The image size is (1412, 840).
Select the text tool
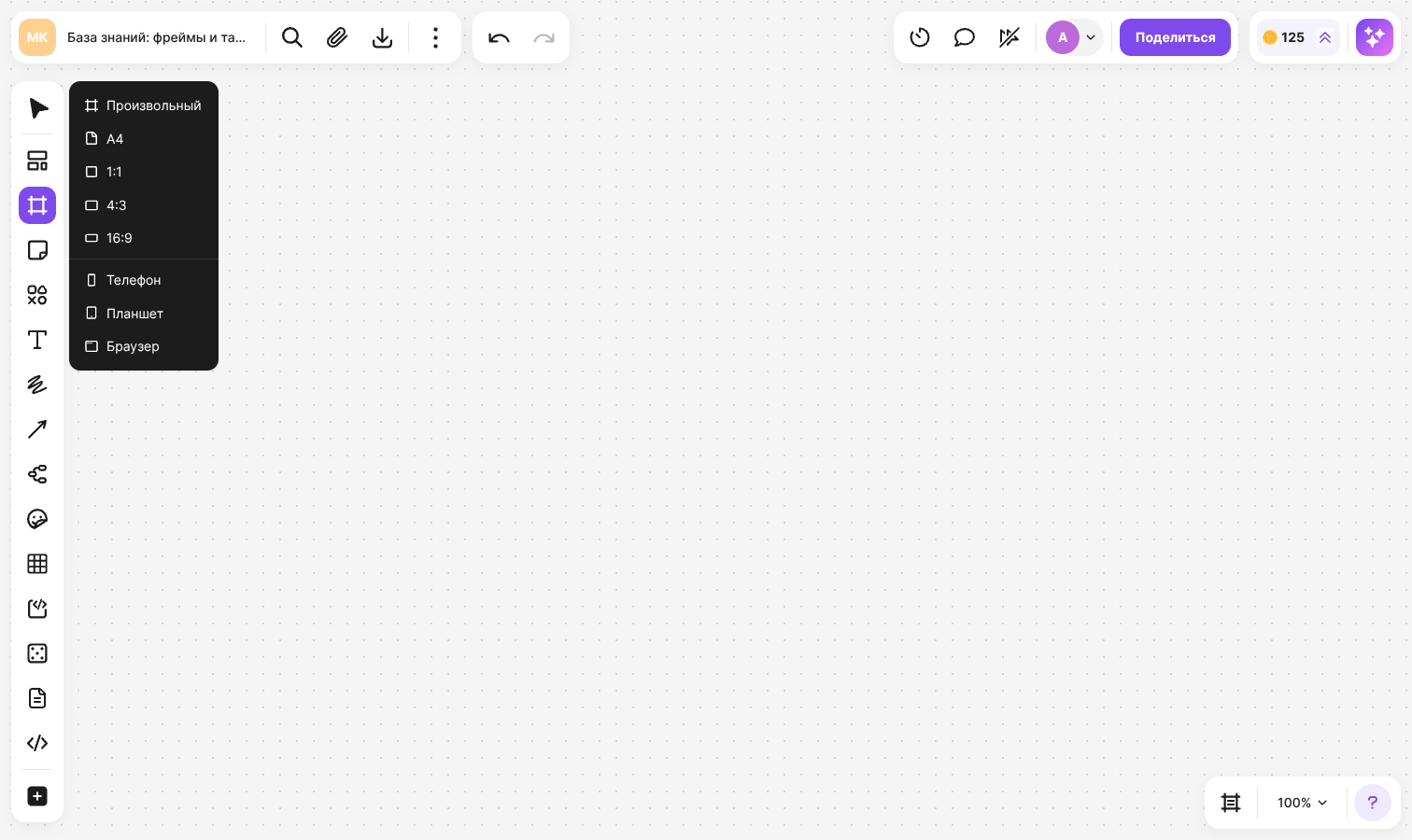(x=37, y=340)
